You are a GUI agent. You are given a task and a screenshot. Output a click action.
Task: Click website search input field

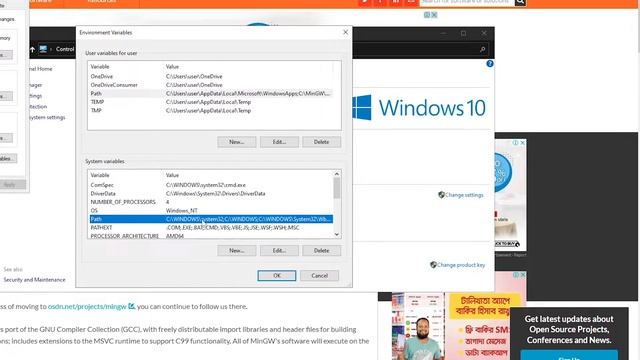point(467,2)
